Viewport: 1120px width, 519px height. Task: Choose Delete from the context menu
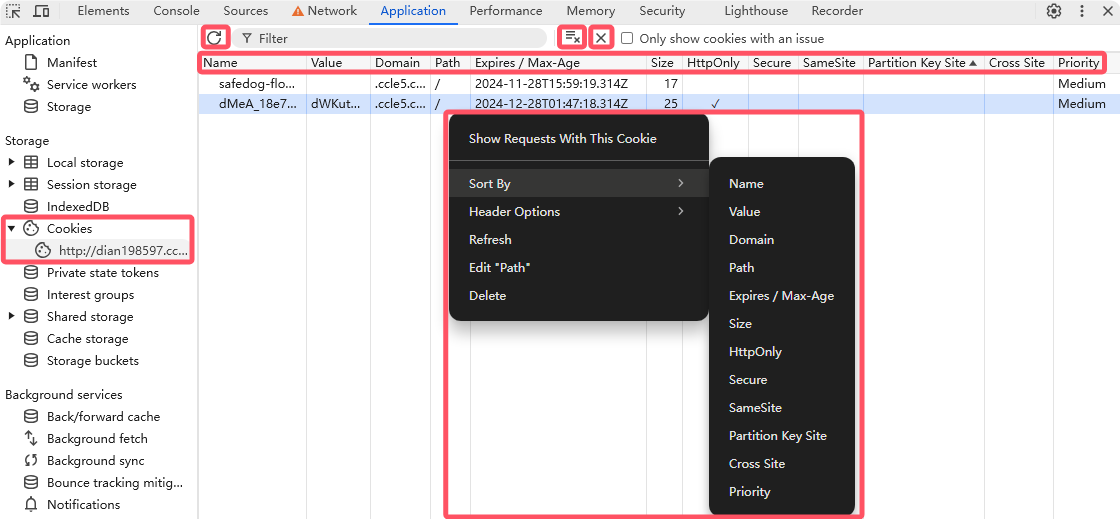click(x=487, y=296)
